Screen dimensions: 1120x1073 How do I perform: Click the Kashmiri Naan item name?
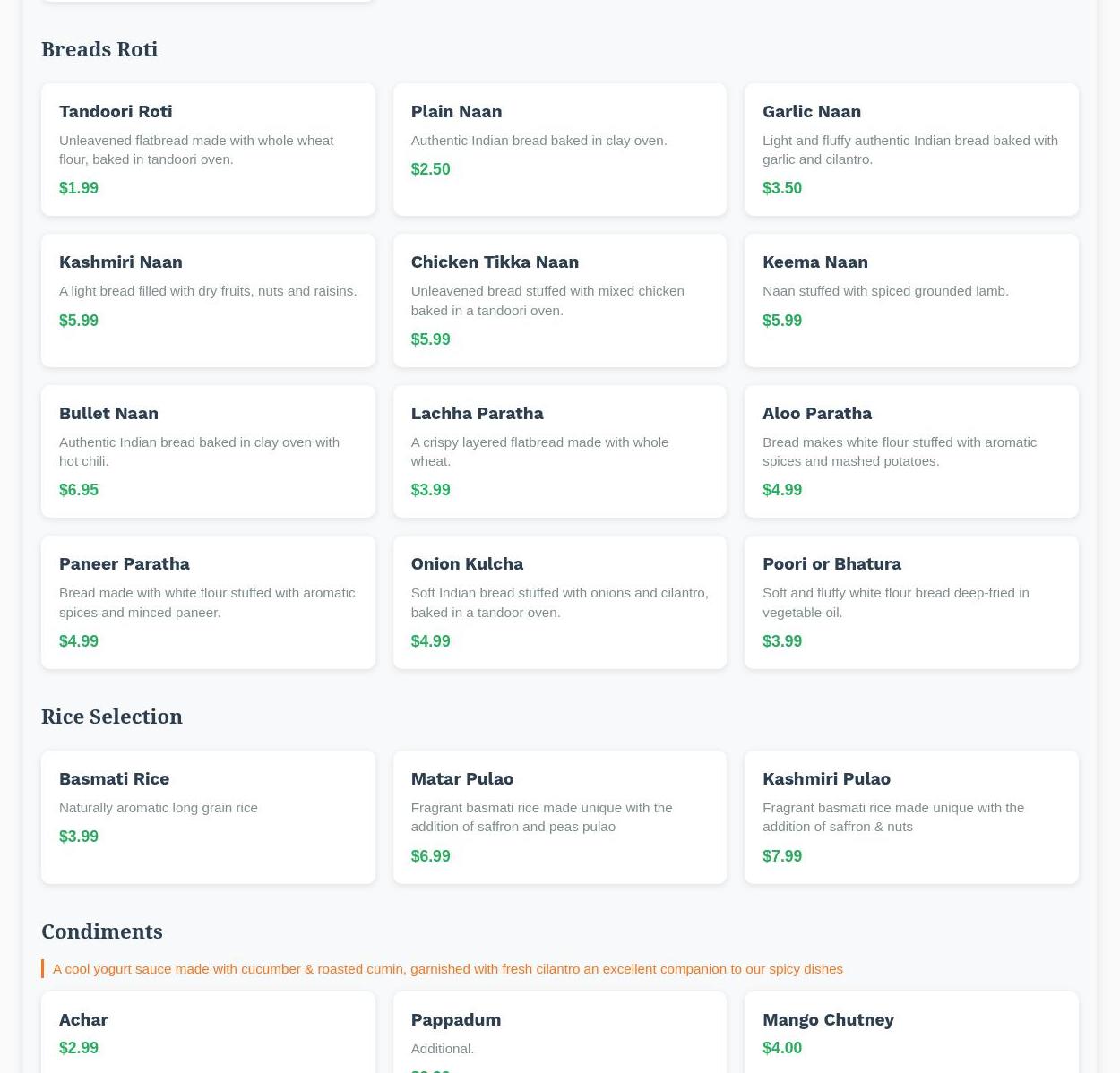121,262
